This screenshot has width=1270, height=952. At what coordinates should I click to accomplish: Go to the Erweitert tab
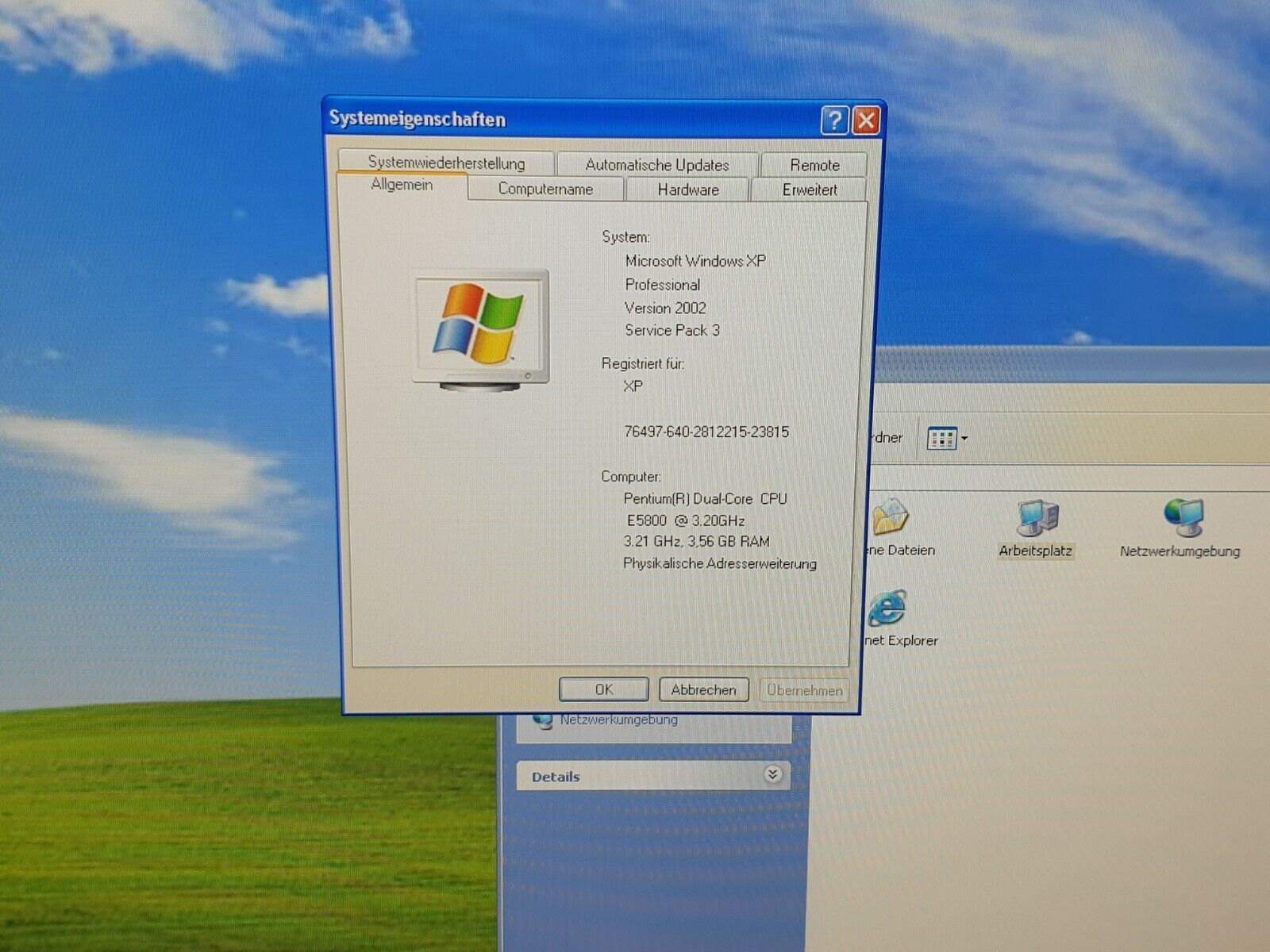809,190
